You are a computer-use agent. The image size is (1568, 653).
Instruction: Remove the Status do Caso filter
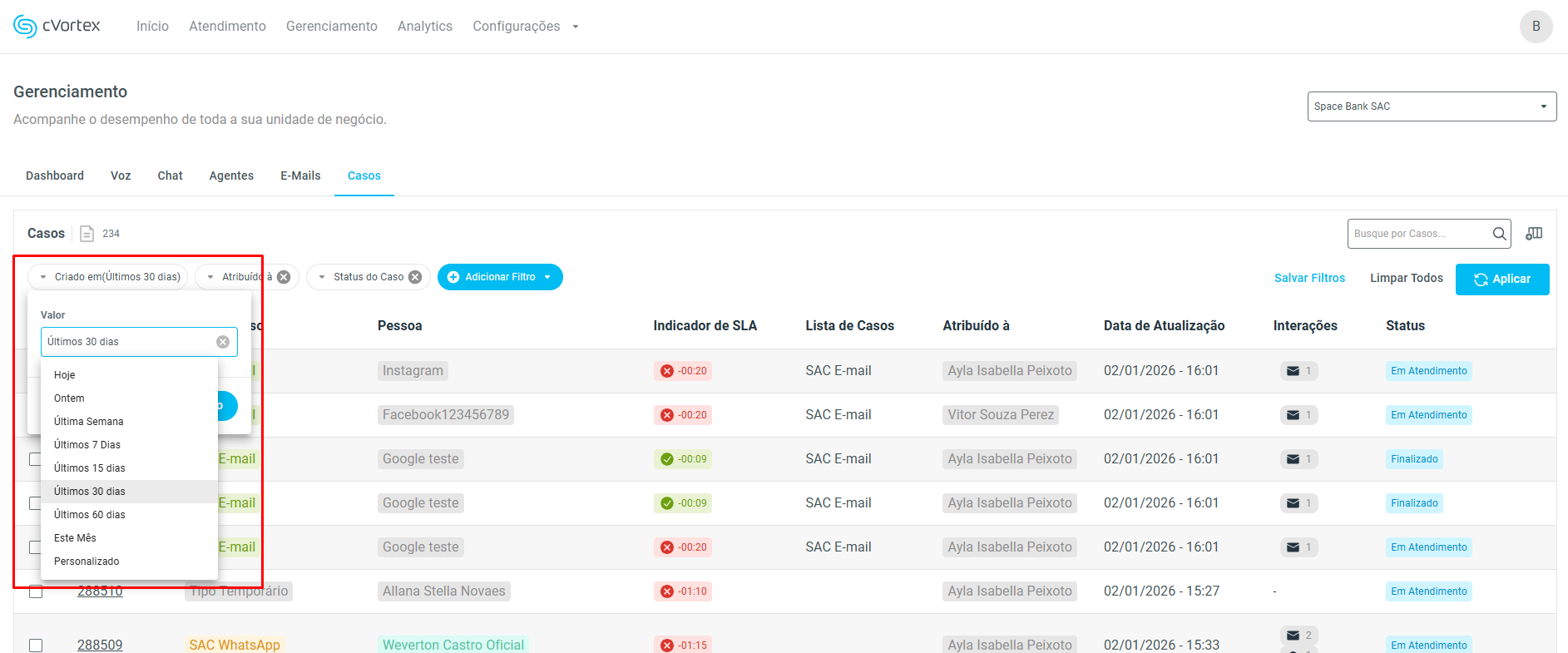pos(415,277)
